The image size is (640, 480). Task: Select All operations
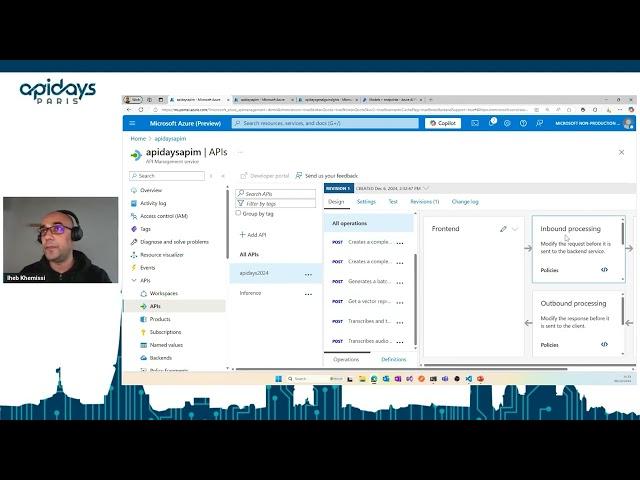369,223
